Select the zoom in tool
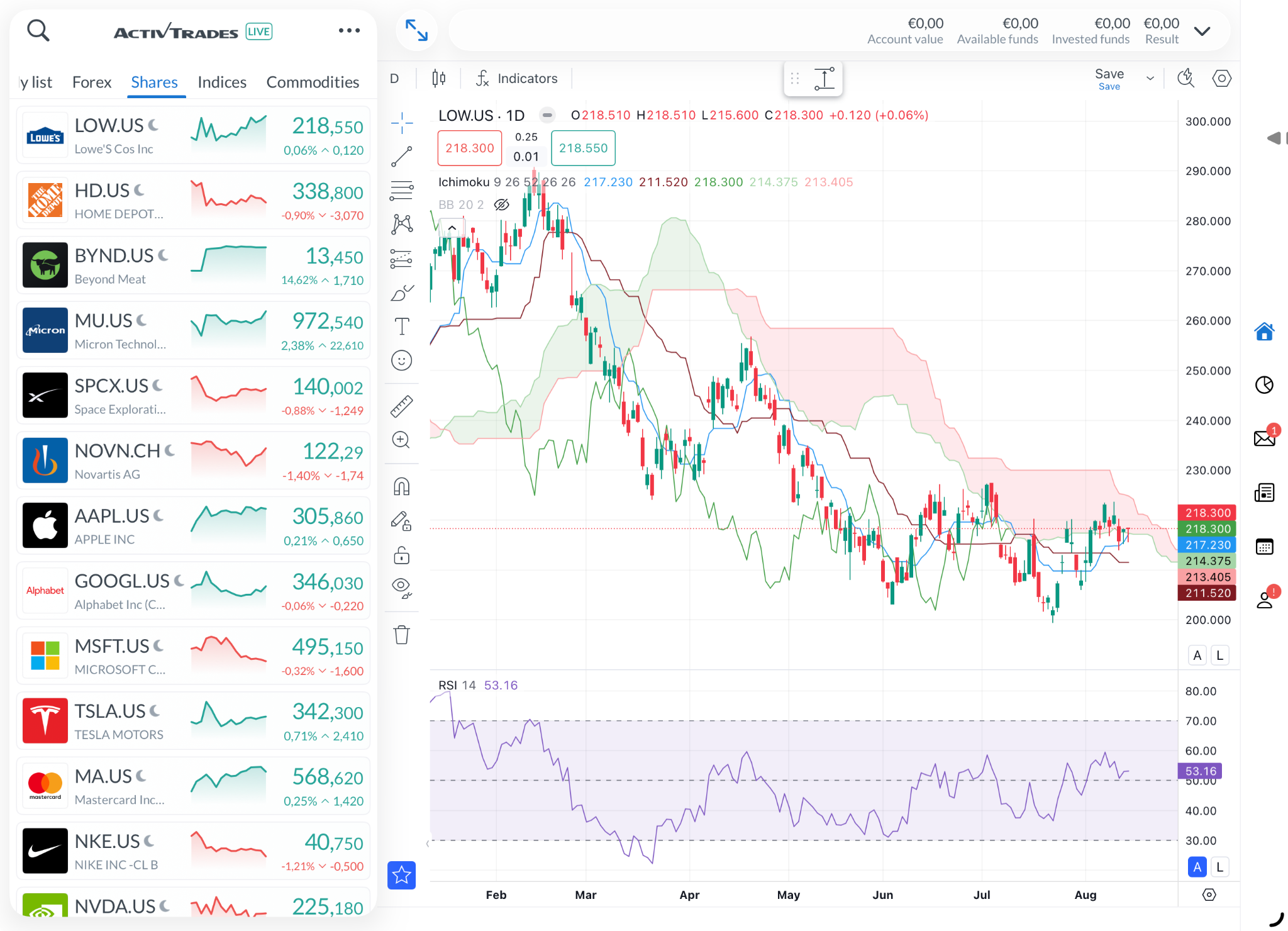 tap(402, 440)
